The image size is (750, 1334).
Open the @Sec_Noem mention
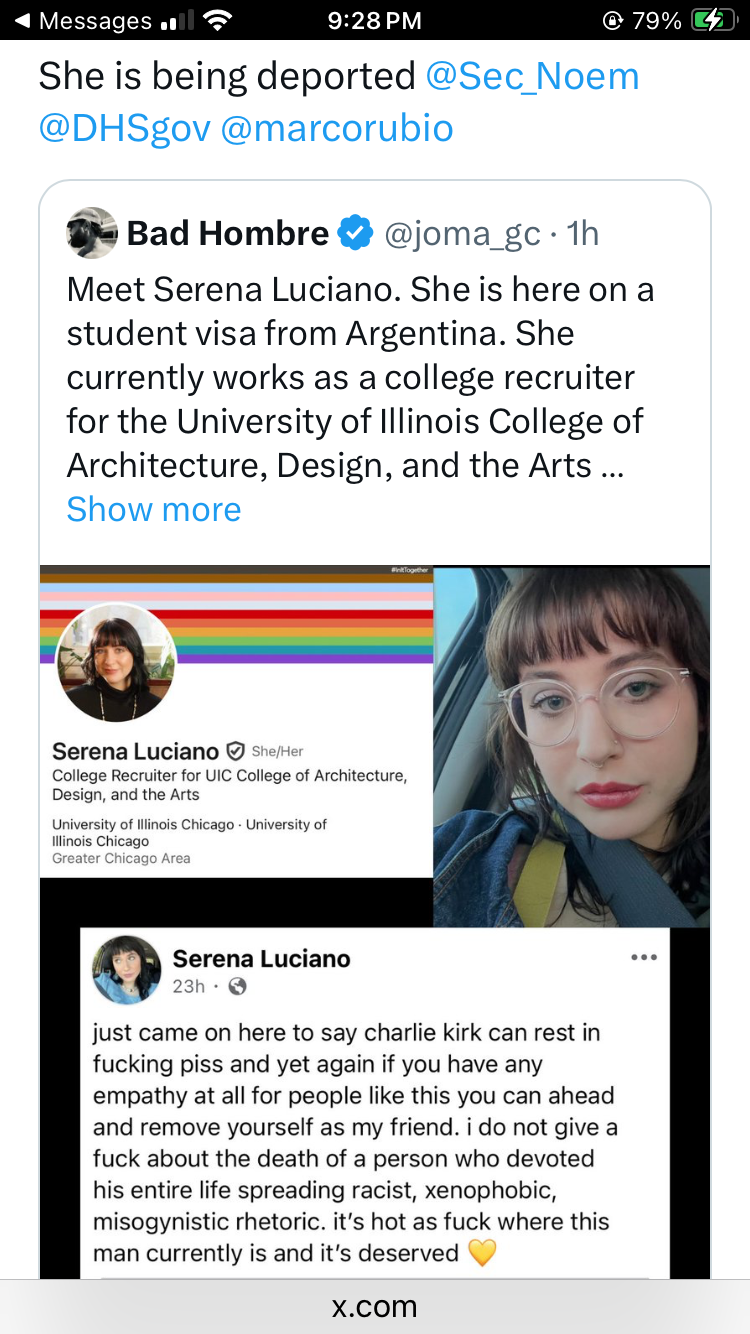532,77
